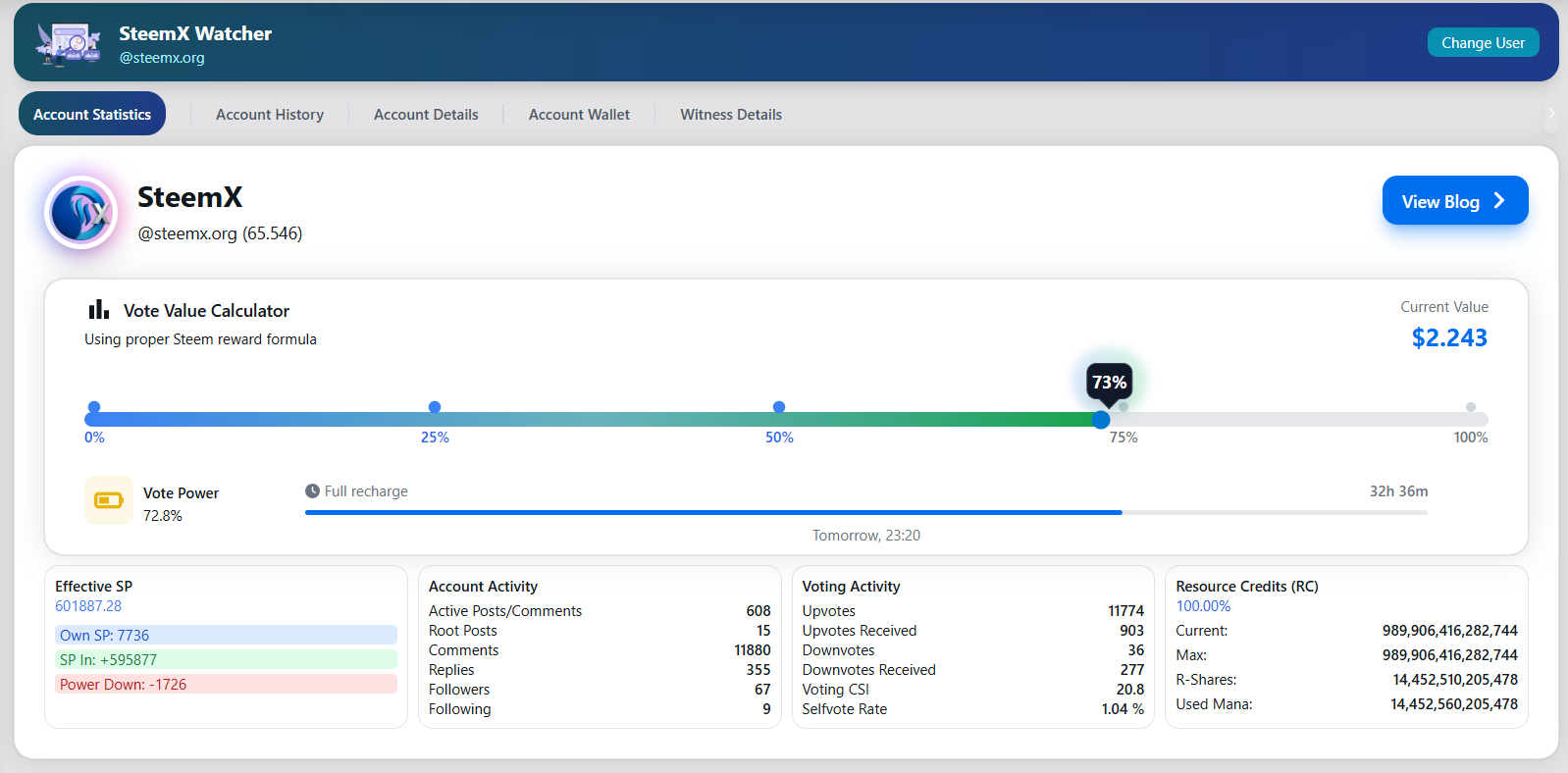Click the Account Activity Comments row
1568x773 pixels.
point(600,650)
